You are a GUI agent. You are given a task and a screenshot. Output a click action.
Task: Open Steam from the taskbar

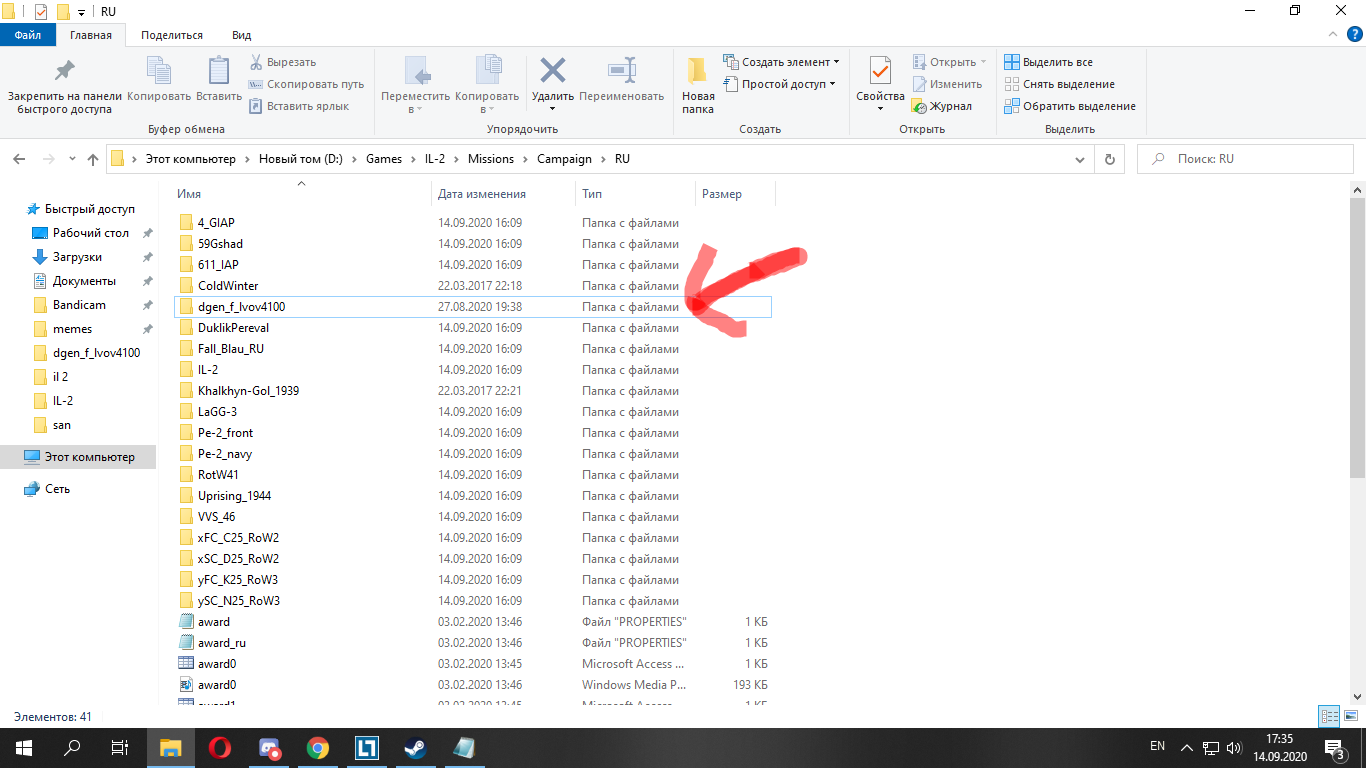point(414,747)
